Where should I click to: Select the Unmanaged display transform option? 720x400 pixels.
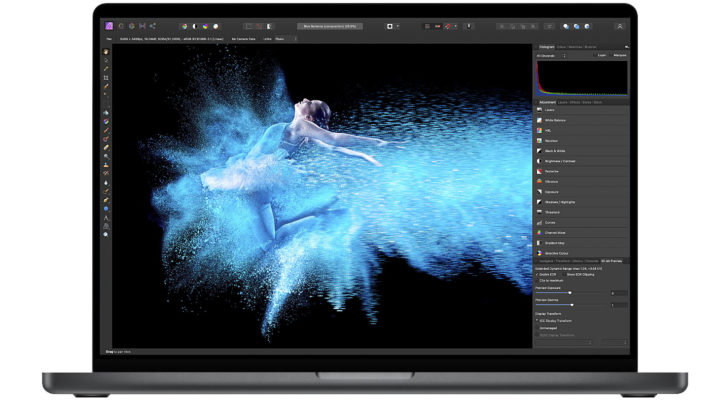[537, 328]
